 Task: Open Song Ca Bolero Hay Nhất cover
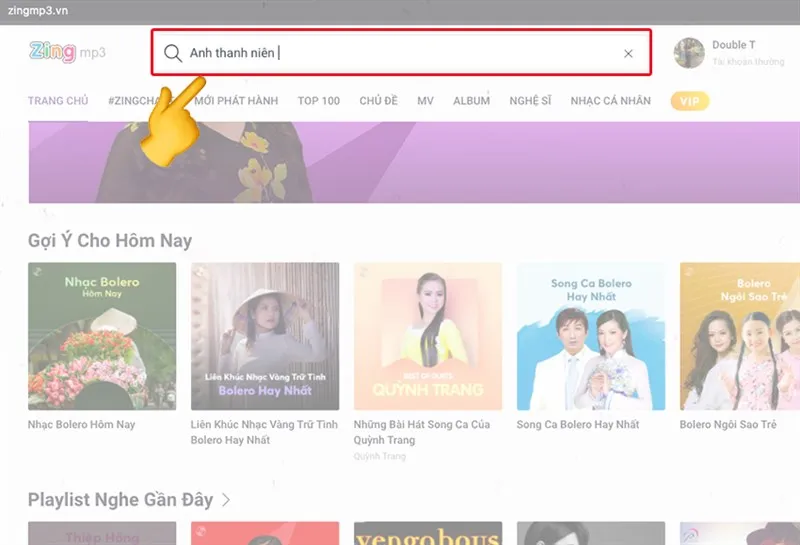coord(591,336)
